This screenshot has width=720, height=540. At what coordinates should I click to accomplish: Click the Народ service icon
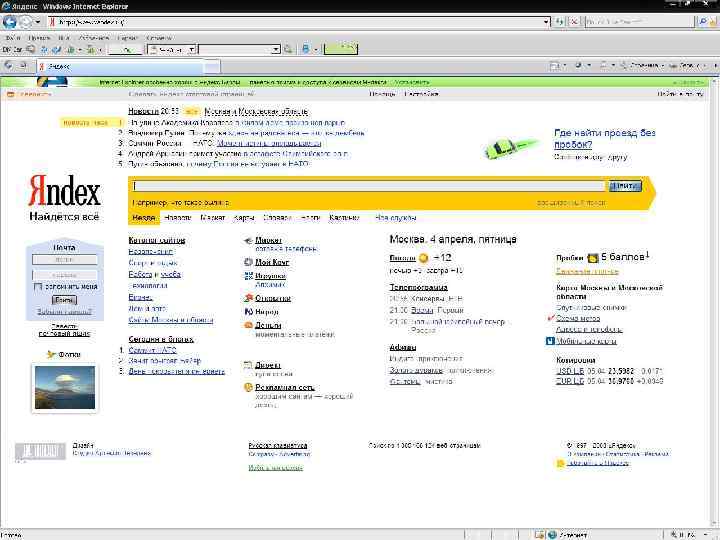tap(248, 311)
